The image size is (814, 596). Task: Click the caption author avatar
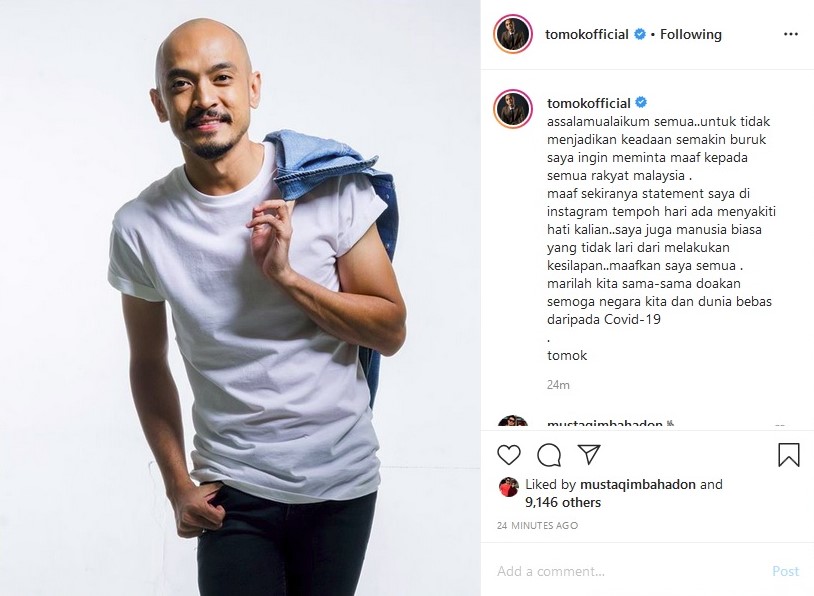point(513,109)
